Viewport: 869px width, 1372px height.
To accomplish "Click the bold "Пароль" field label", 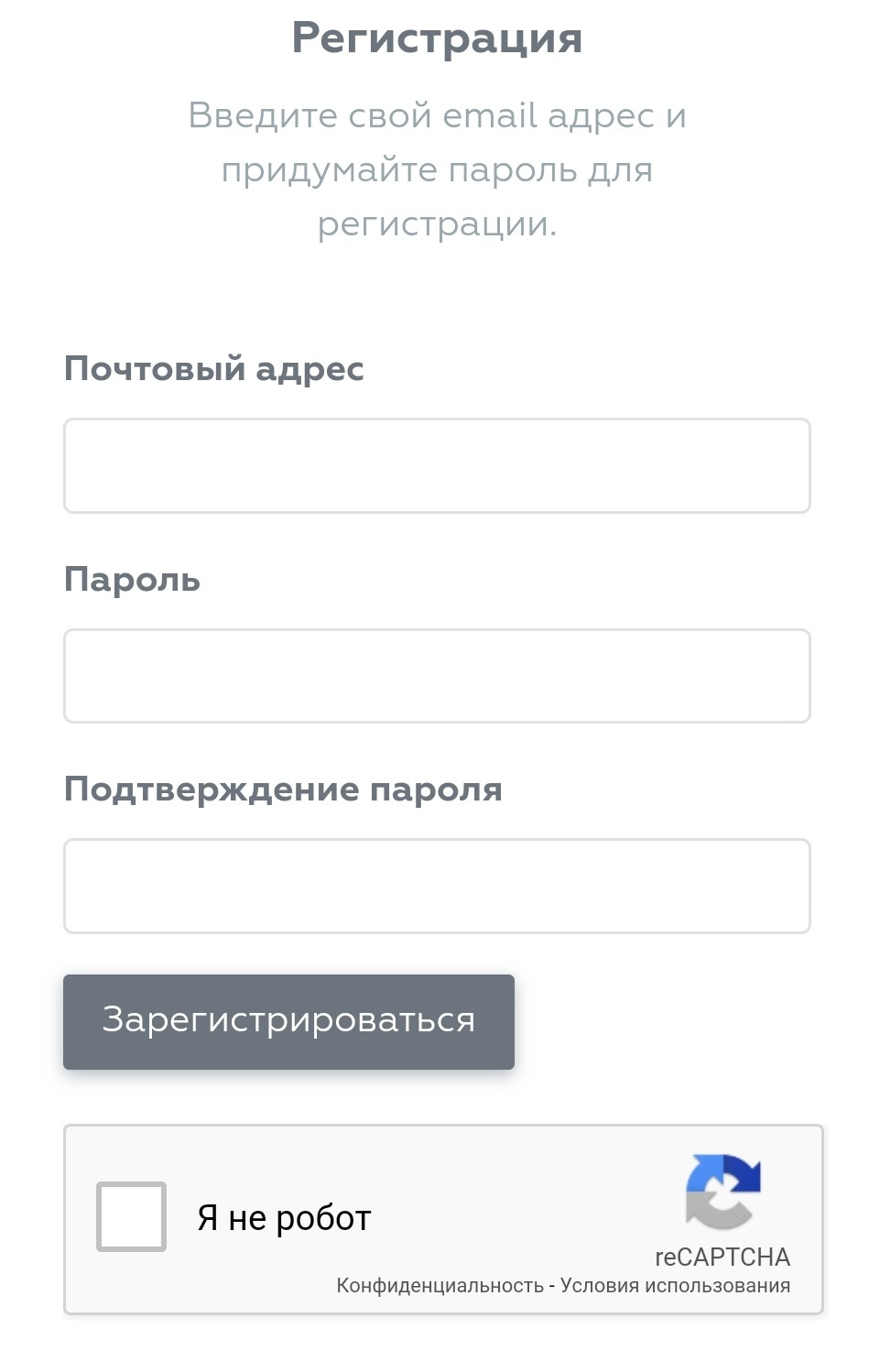I will pos(132,579).
